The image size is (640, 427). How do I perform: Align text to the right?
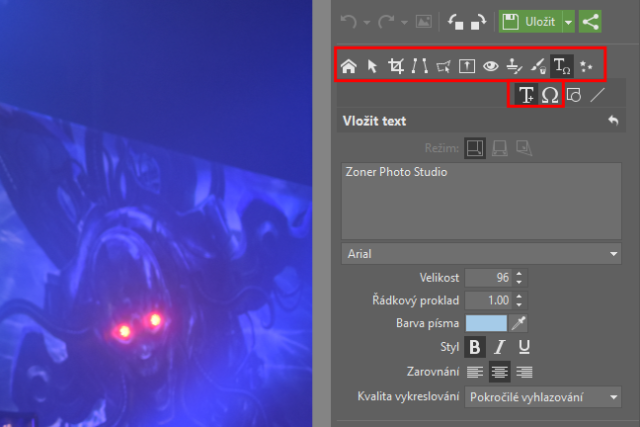pyautogui.click(x=524, y=372)
